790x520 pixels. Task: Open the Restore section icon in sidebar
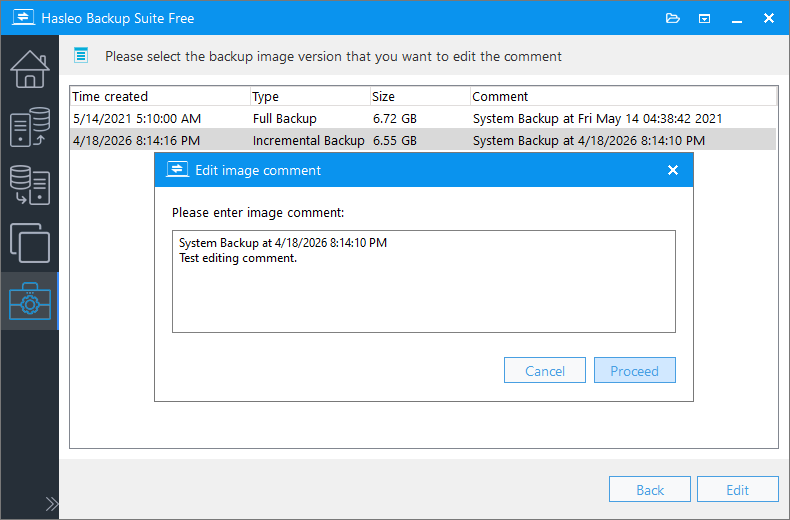pyautogui.click(x=30, y=185)
